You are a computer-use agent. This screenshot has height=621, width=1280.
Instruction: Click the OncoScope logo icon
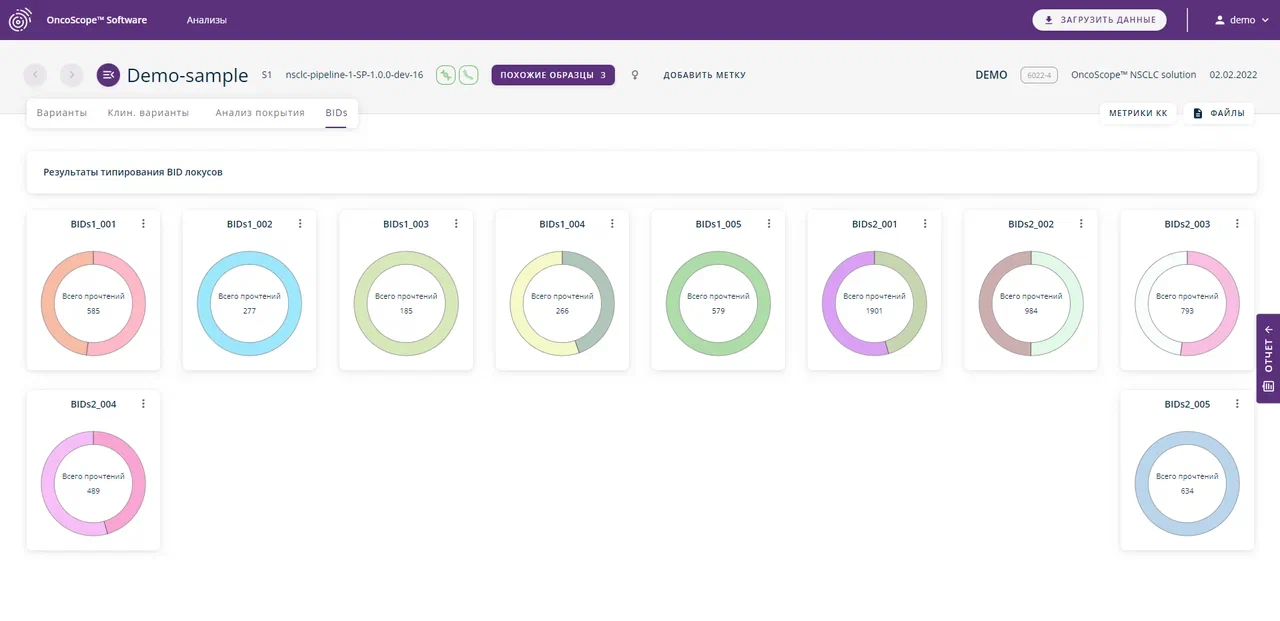click(20, 20)
